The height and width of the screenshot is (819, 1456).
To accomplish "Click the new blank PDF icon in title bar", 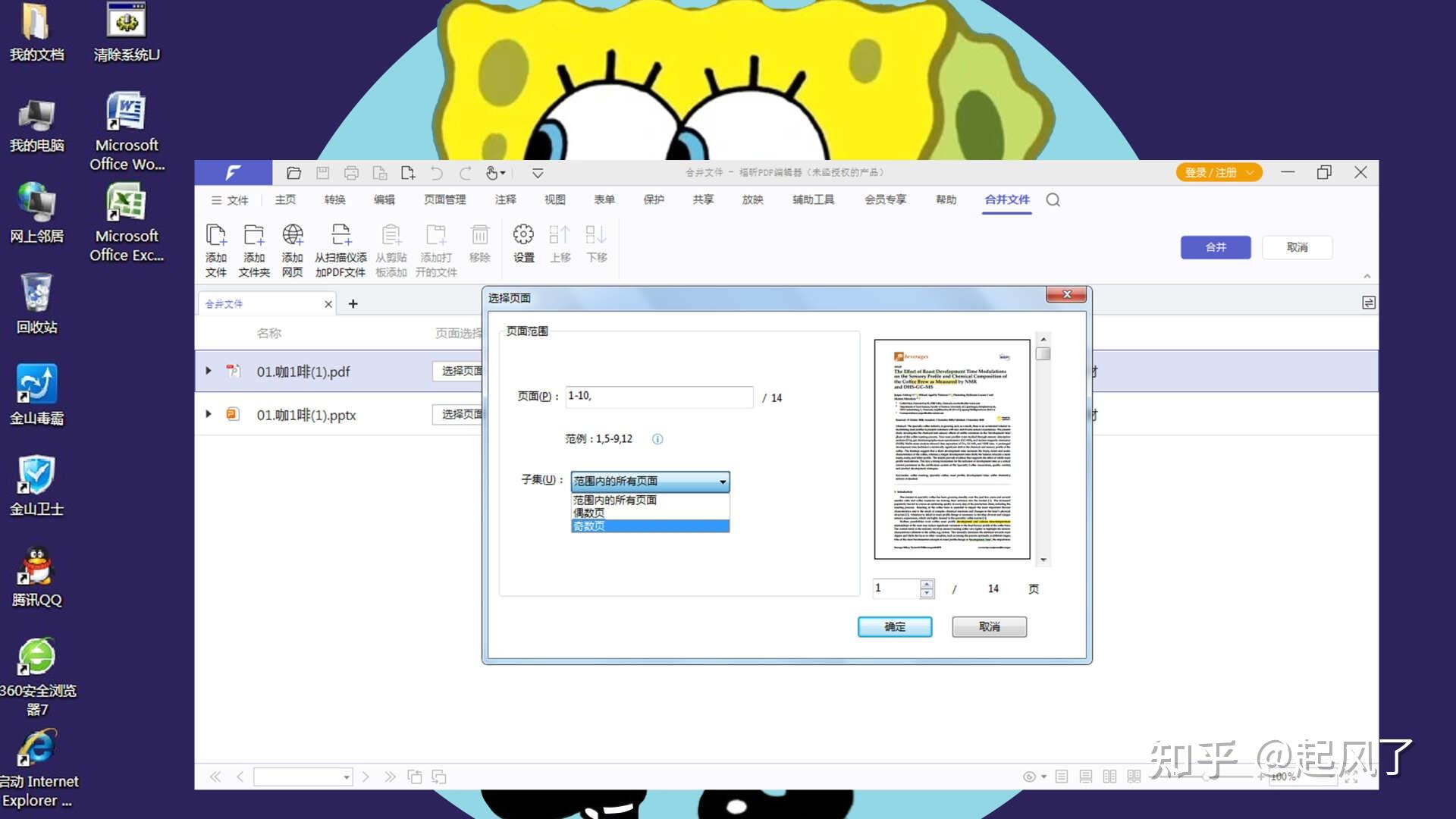I will 408,173.
